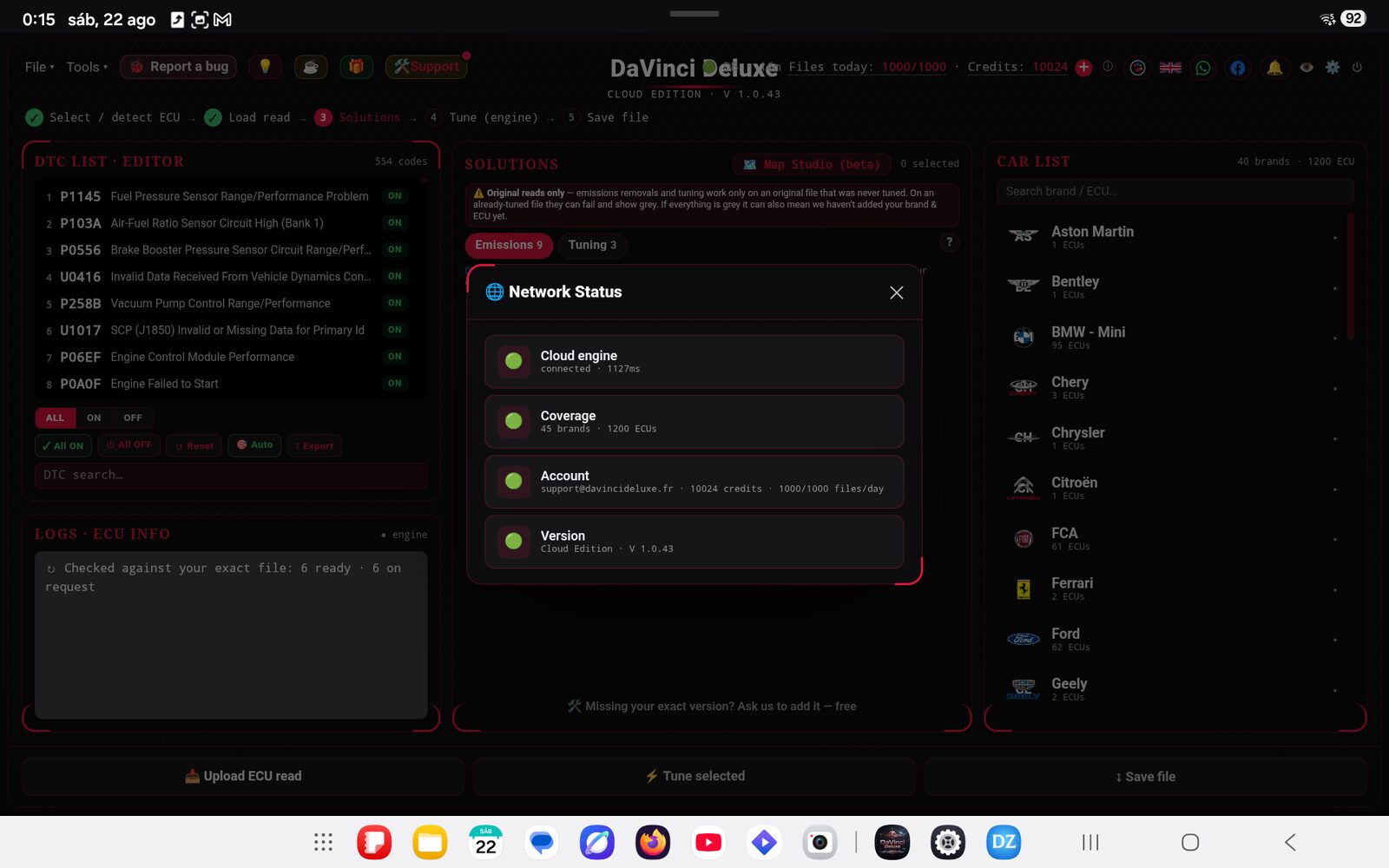1389x868 pixels.
Task: Click the Tune selected button
Action: (694, 776)
